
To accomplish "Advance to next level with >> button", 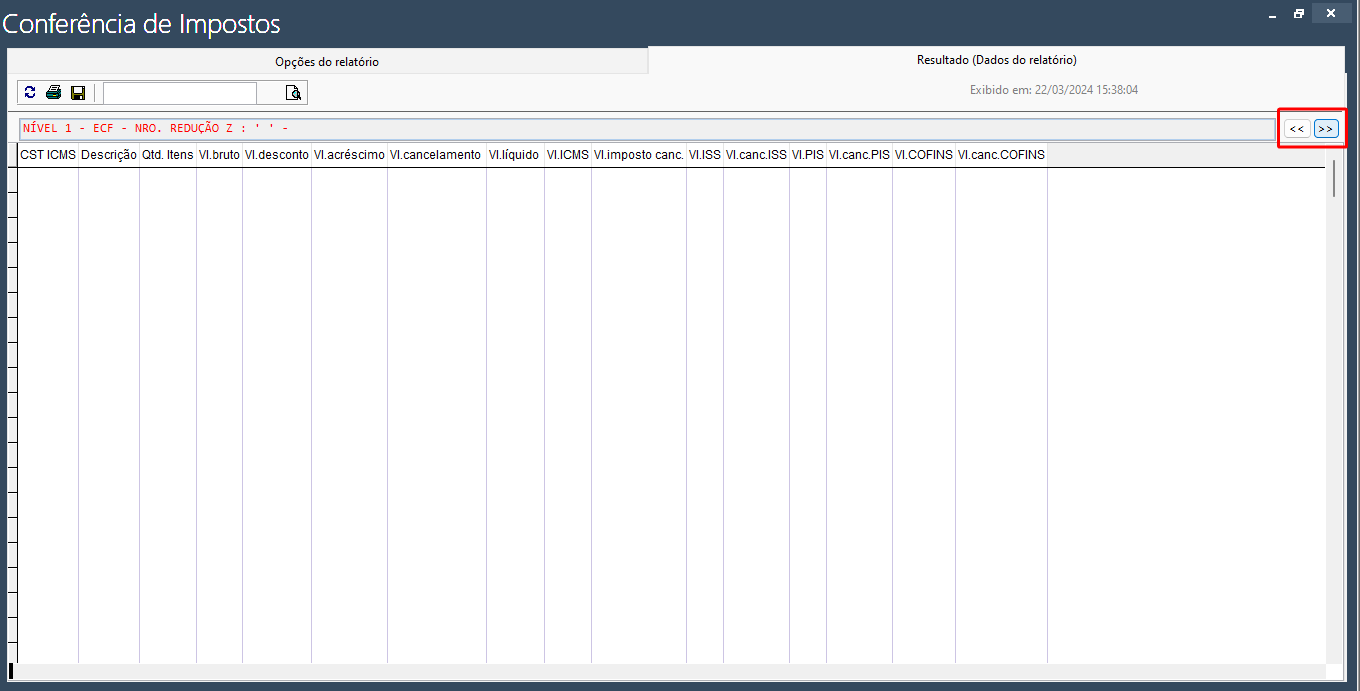I will [x=1327, y=129].
